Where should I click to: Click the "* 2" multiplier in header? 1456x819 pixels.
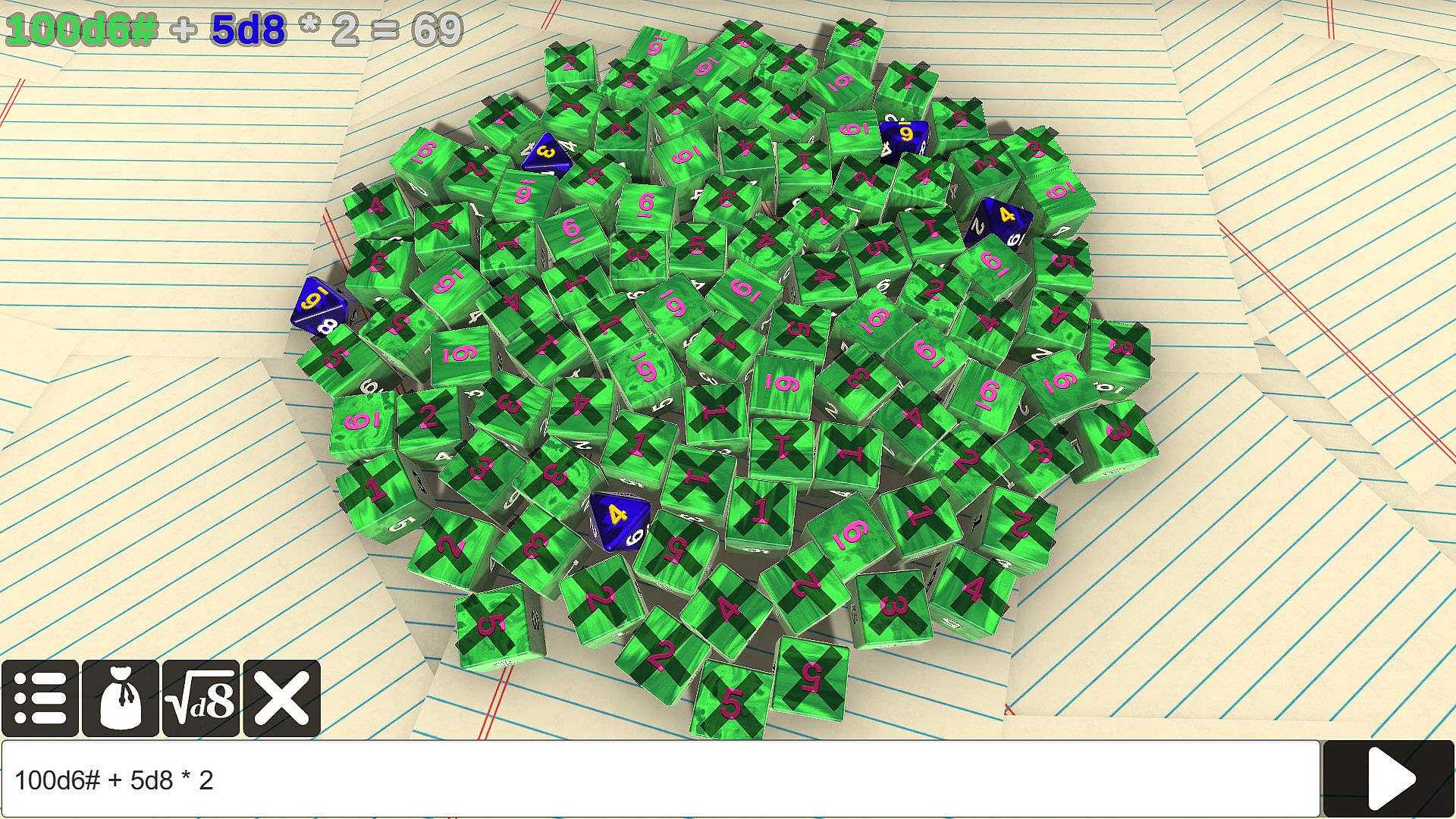(x=328, y=30)
